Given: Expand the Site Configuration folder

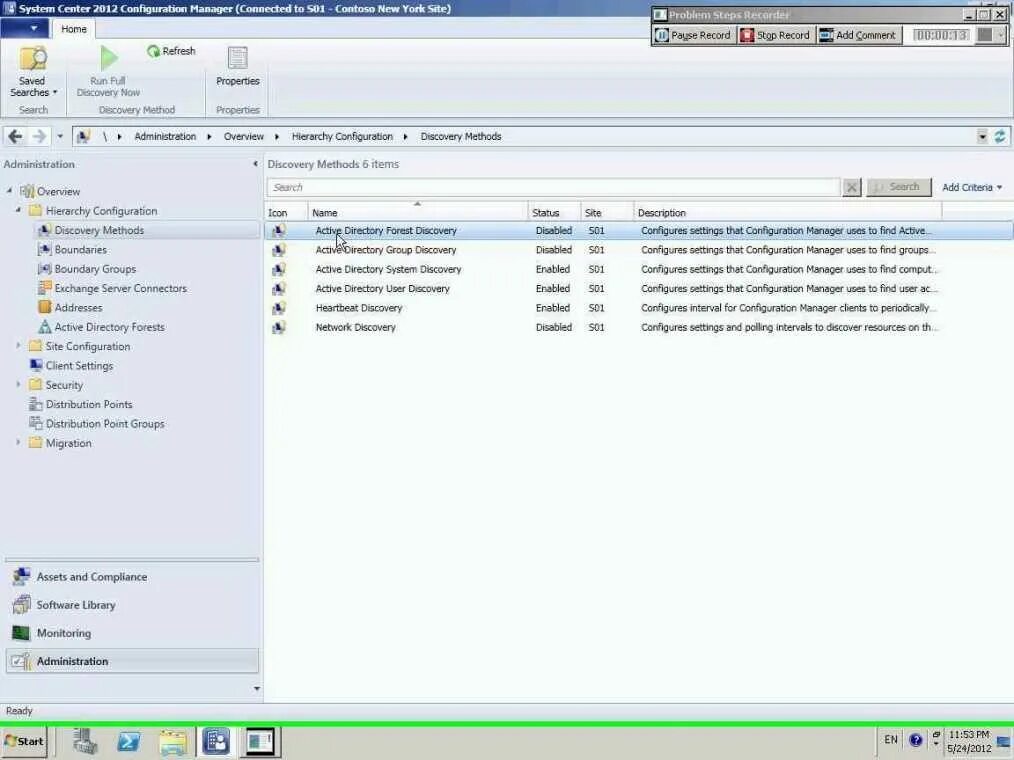Looking at the screenshot, I should coord(18,346).
